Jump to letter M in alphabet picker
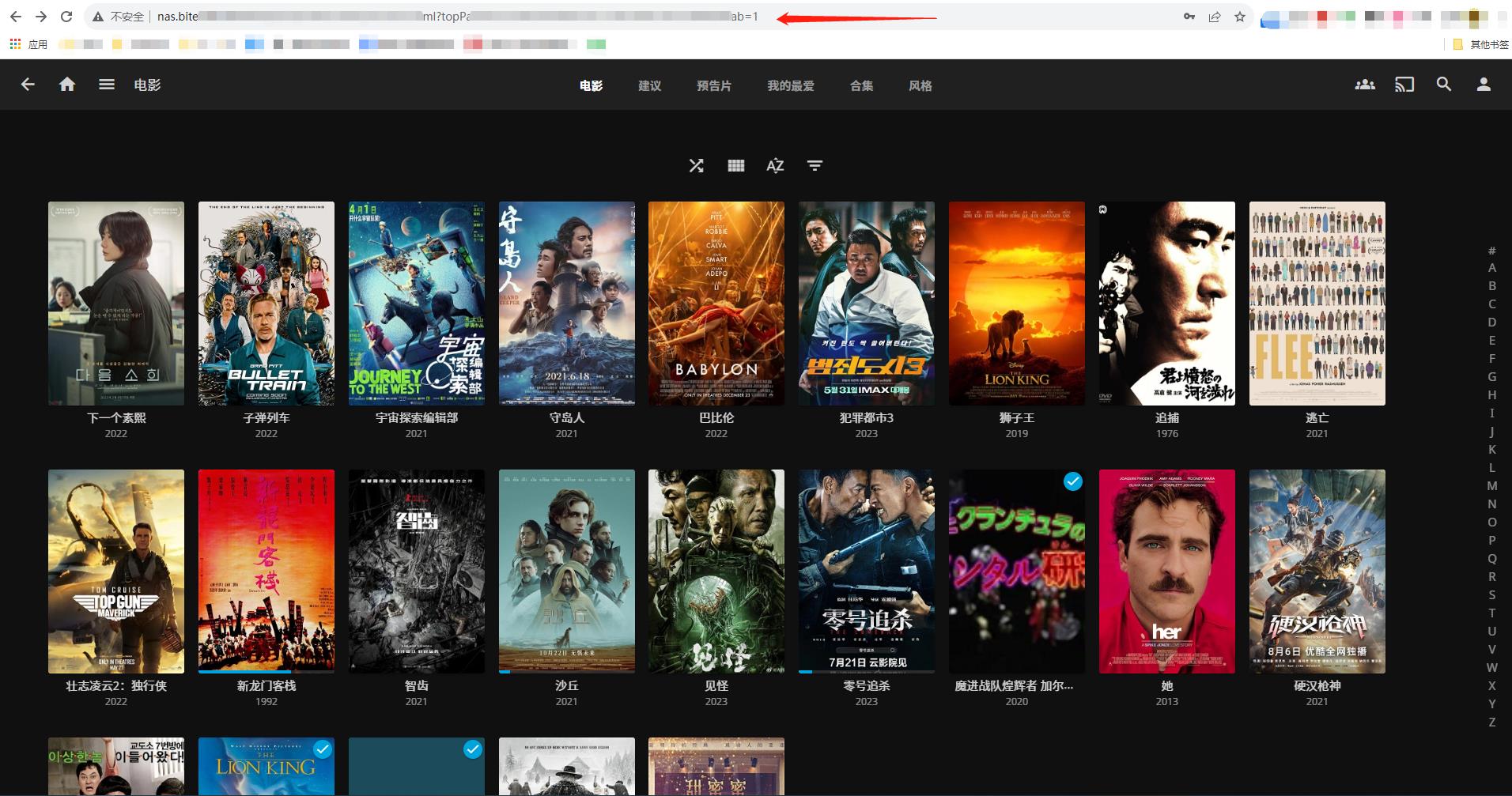This screenshot has height=796, width=1512. point(1492,486)
